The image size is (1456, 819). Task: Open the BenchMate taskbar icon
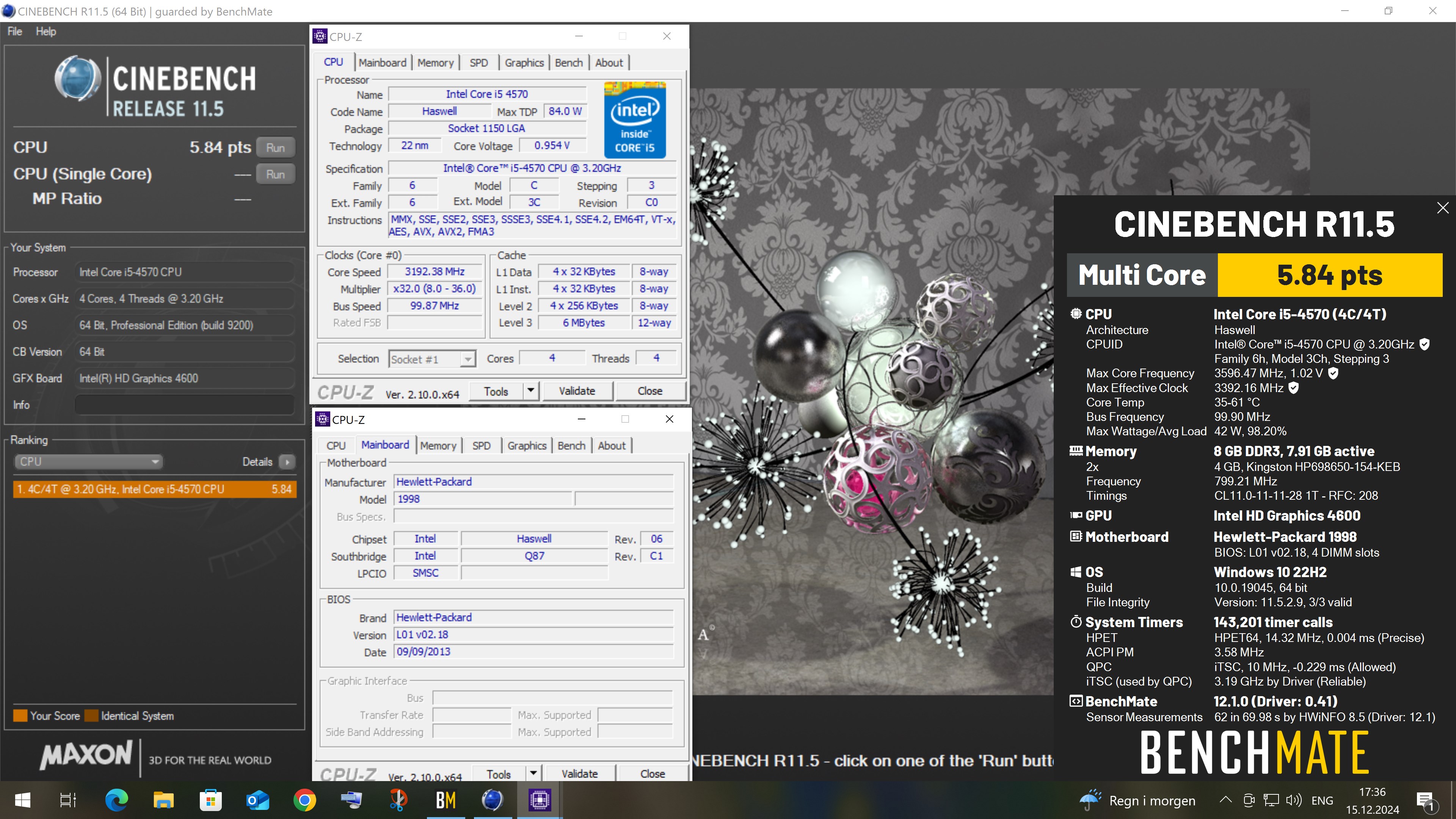446,800
